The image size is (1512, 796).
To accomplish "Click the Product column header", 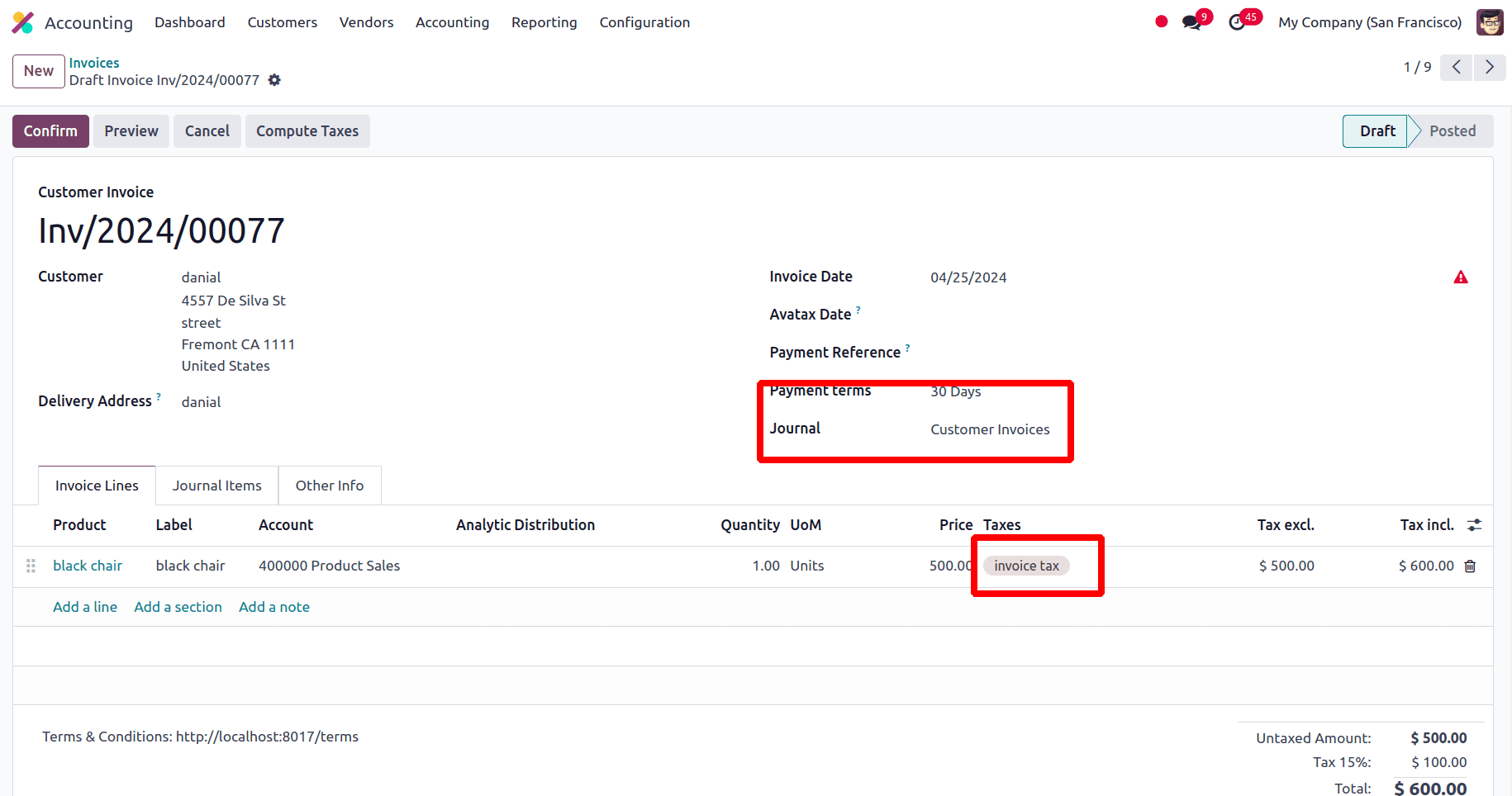I will tap(79, 525).
